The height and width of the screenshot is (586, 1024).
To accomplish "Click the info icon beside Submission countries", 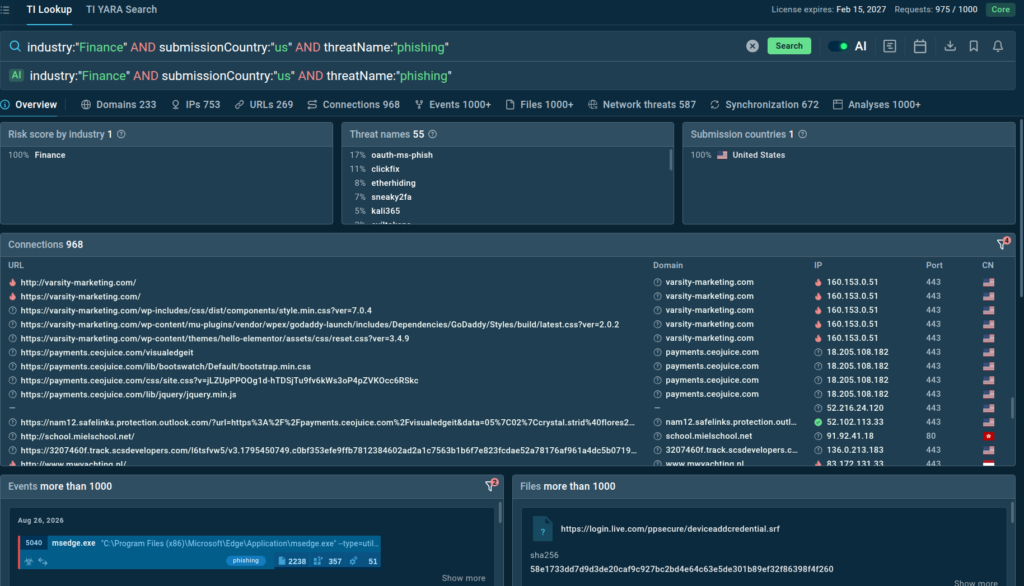I will point(803,134).
